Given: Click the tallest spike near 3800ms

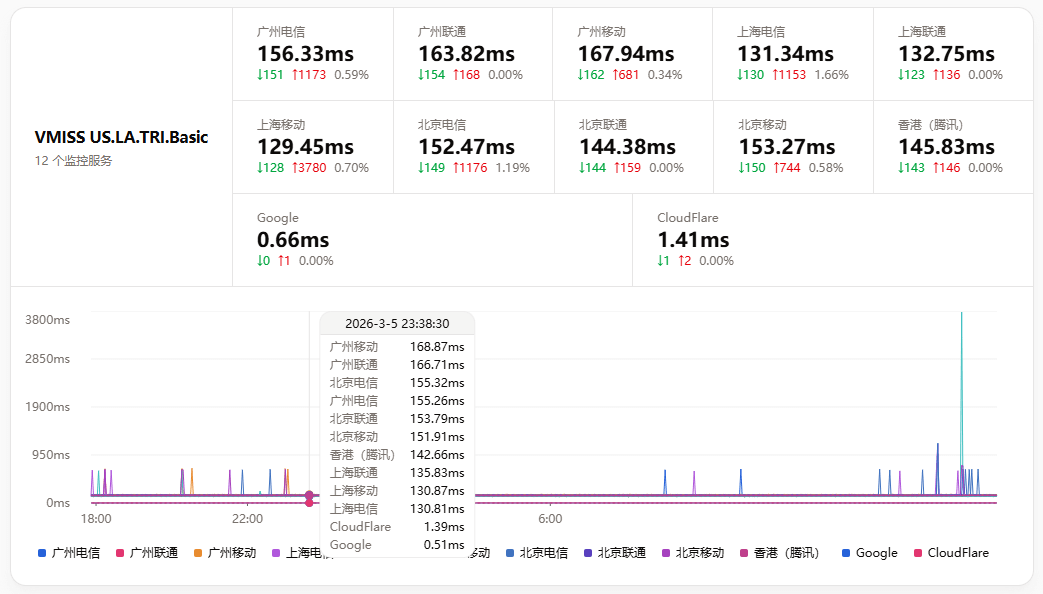Looking at the screenshot, I should click(x=961, y=316).
